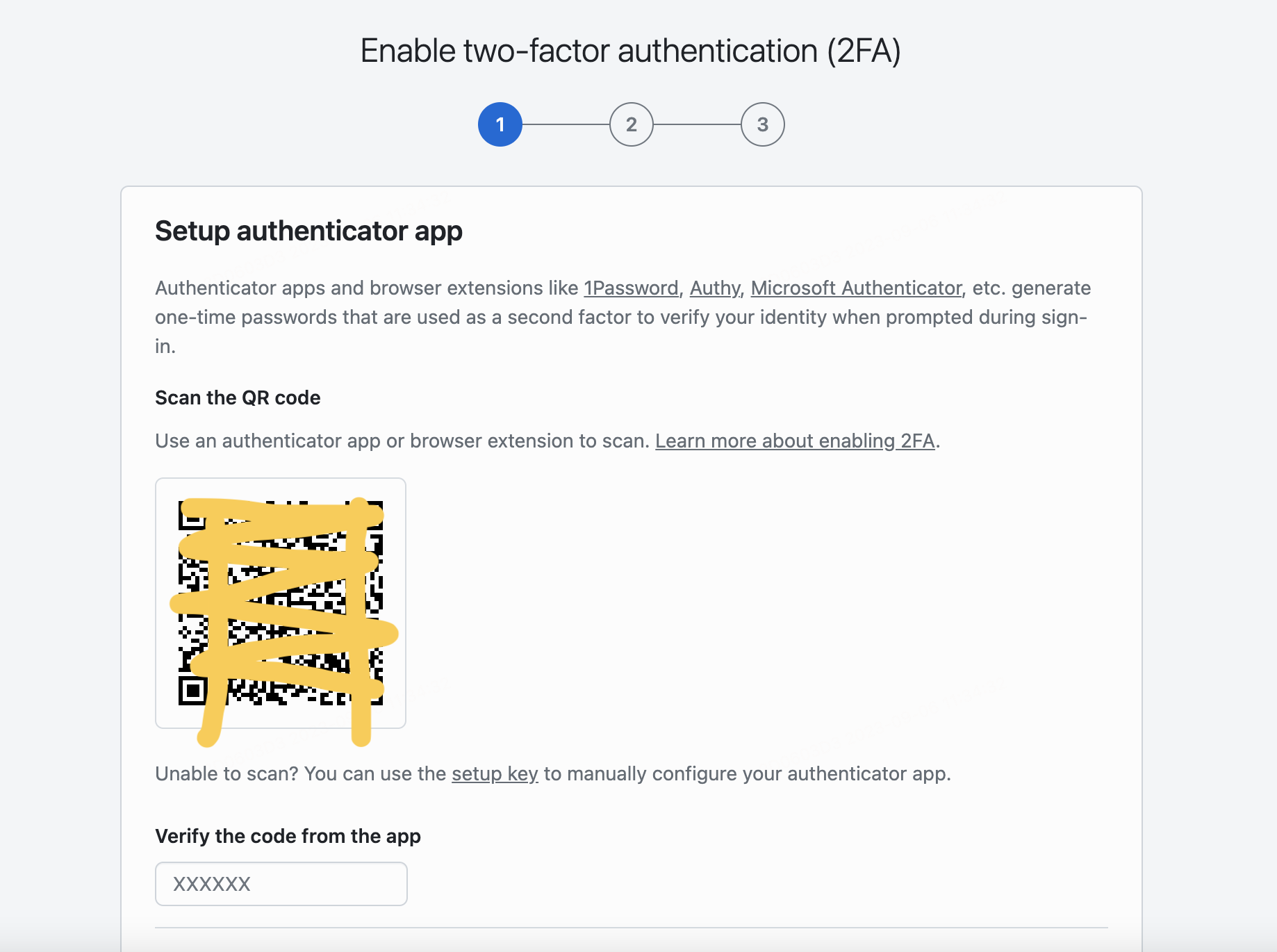Viewport: 1277px width, 952px height.
Task: Click the Verify the code from the app label
Action: [x=288, y=836]
